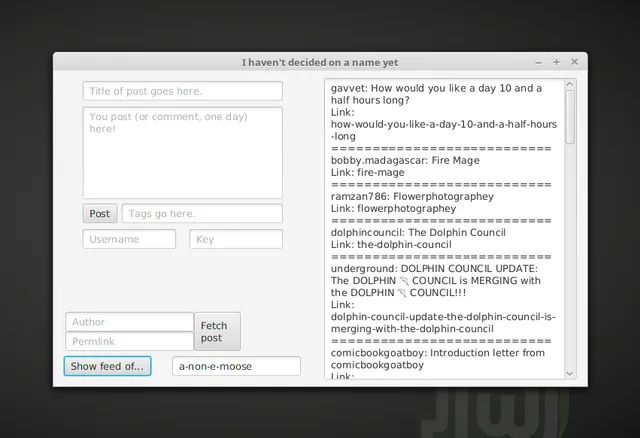The height and width of the screenshot is (438, 640).
Task: Click the 'underground: DOLPHIN COUNCIL UPDATE:' line
Action: [x=434, y=269]
